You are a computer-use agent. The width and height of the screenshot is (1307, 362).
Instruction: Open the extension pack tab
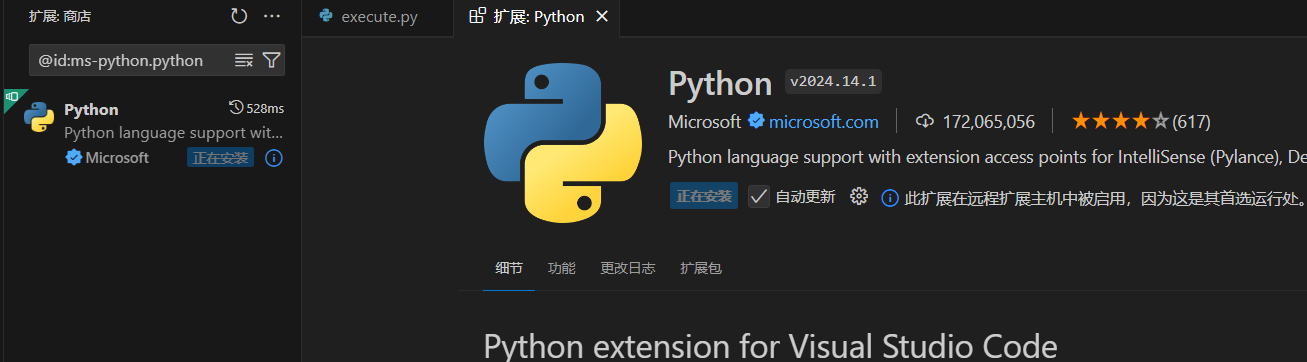point(701,268)
